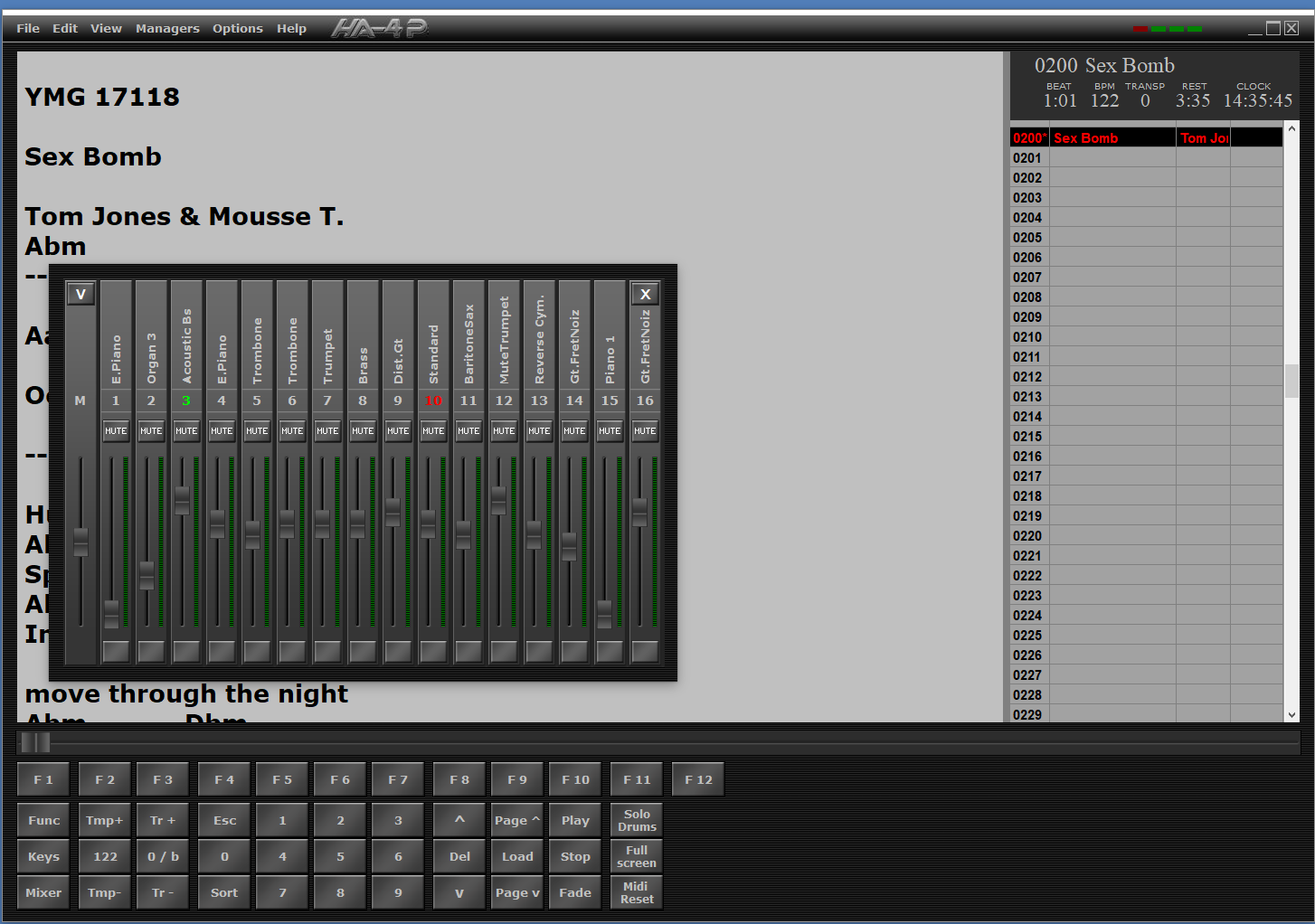
Task: Click playlist scrollbar up arrow
Action: (x=1291, y=128)
